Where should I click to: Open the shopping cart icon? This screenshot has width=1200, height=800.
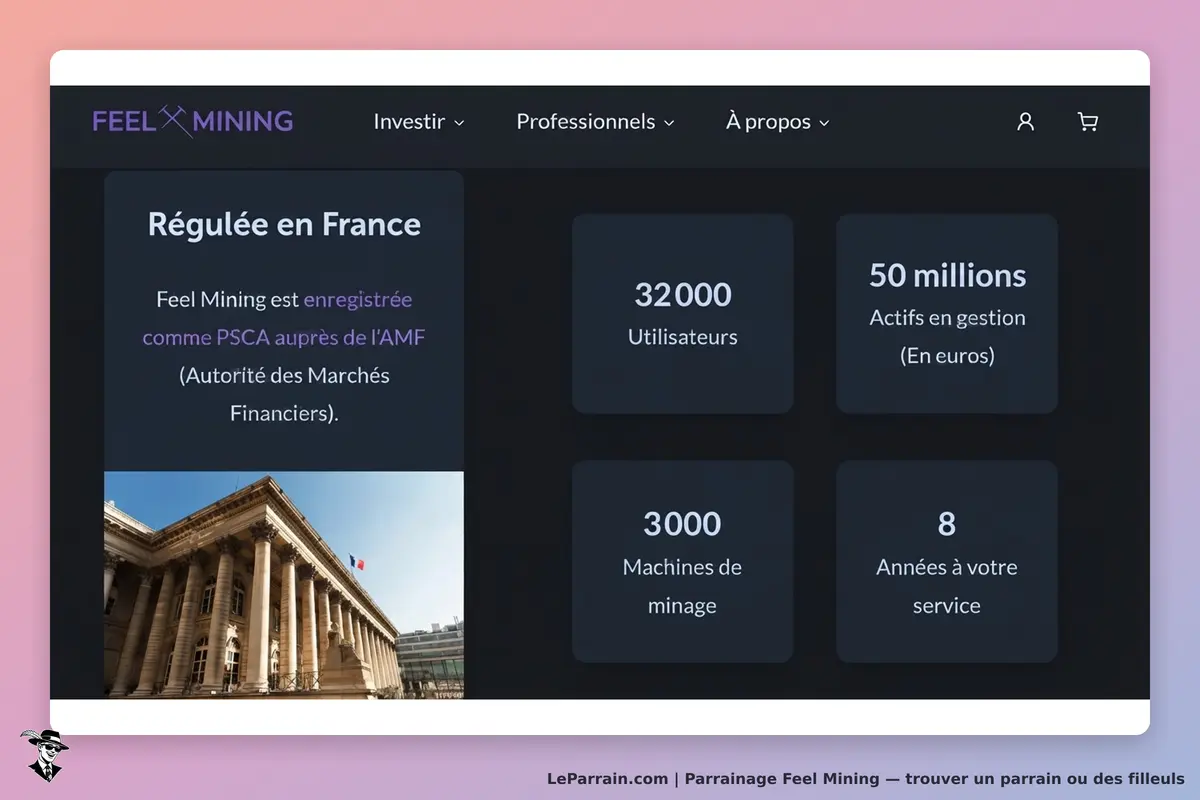1088,122
